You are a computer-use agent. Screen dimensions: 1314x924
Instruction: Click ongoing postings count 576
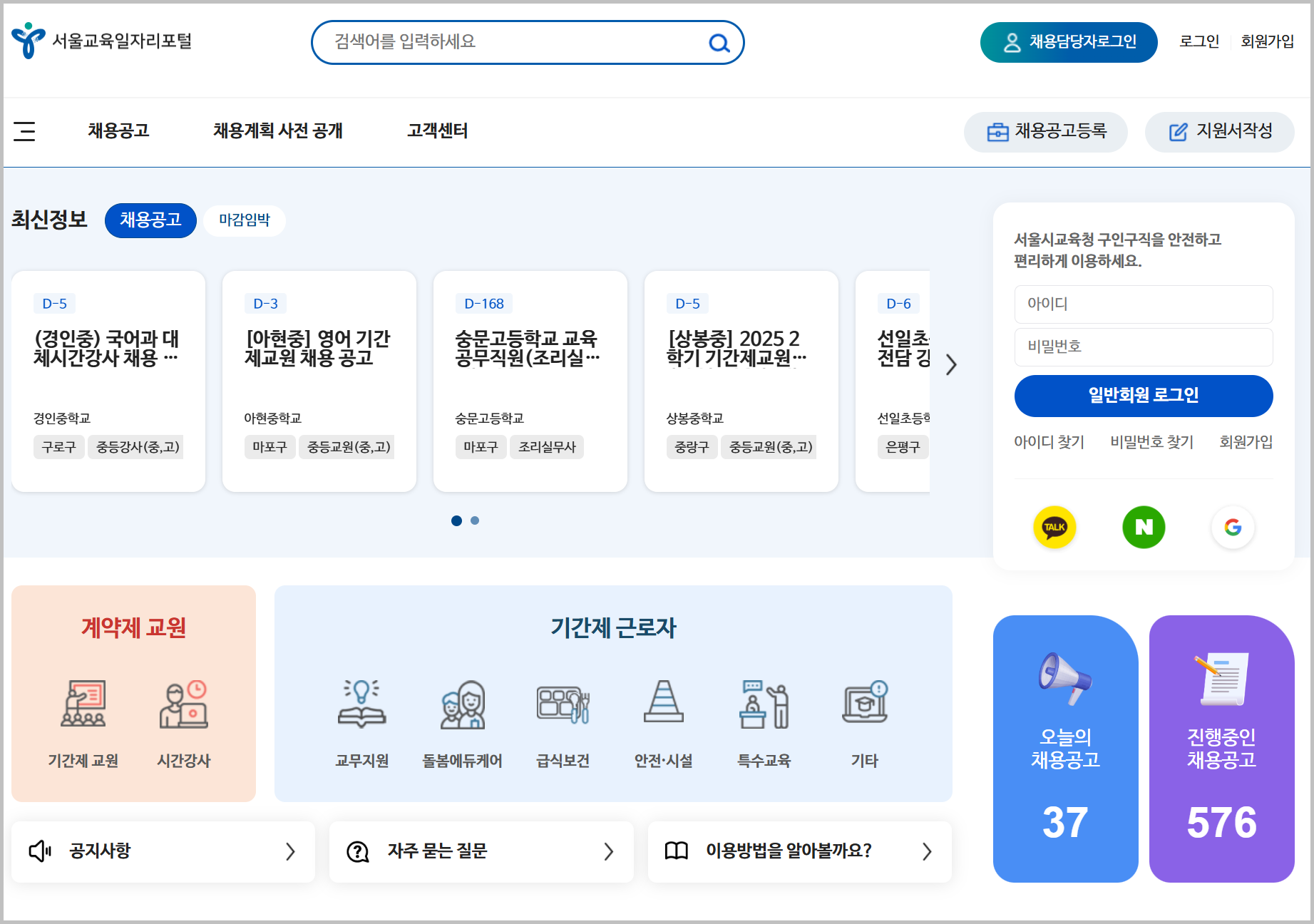[x=1221, y=822]
